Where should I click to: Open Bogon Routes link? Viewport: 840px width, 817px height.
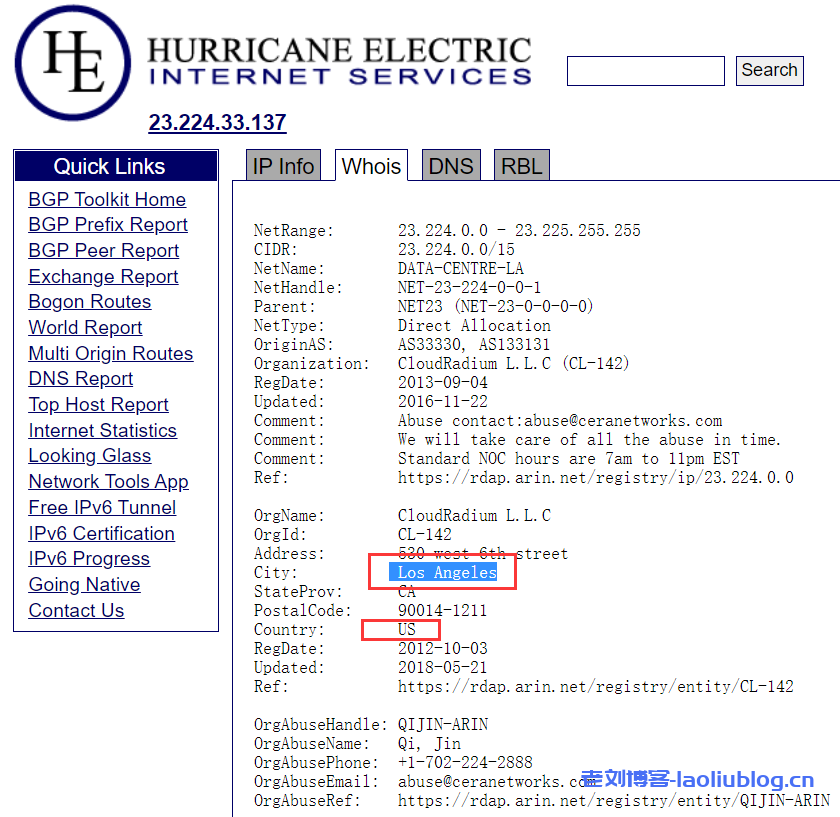(x=90, y=302)
